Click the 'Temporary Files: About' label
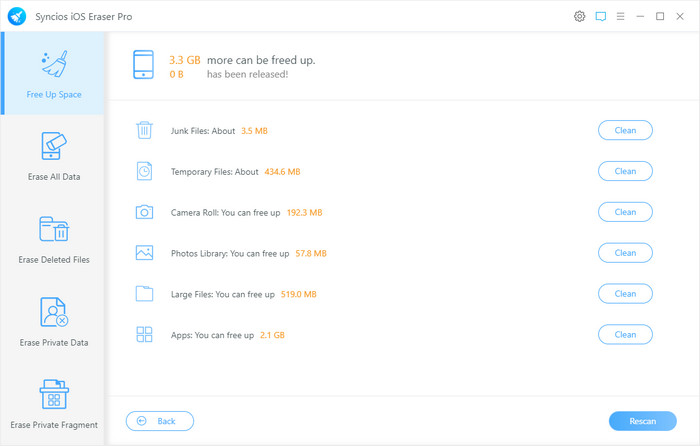Viewport: 700px width, 446px height. click(215, 172)
